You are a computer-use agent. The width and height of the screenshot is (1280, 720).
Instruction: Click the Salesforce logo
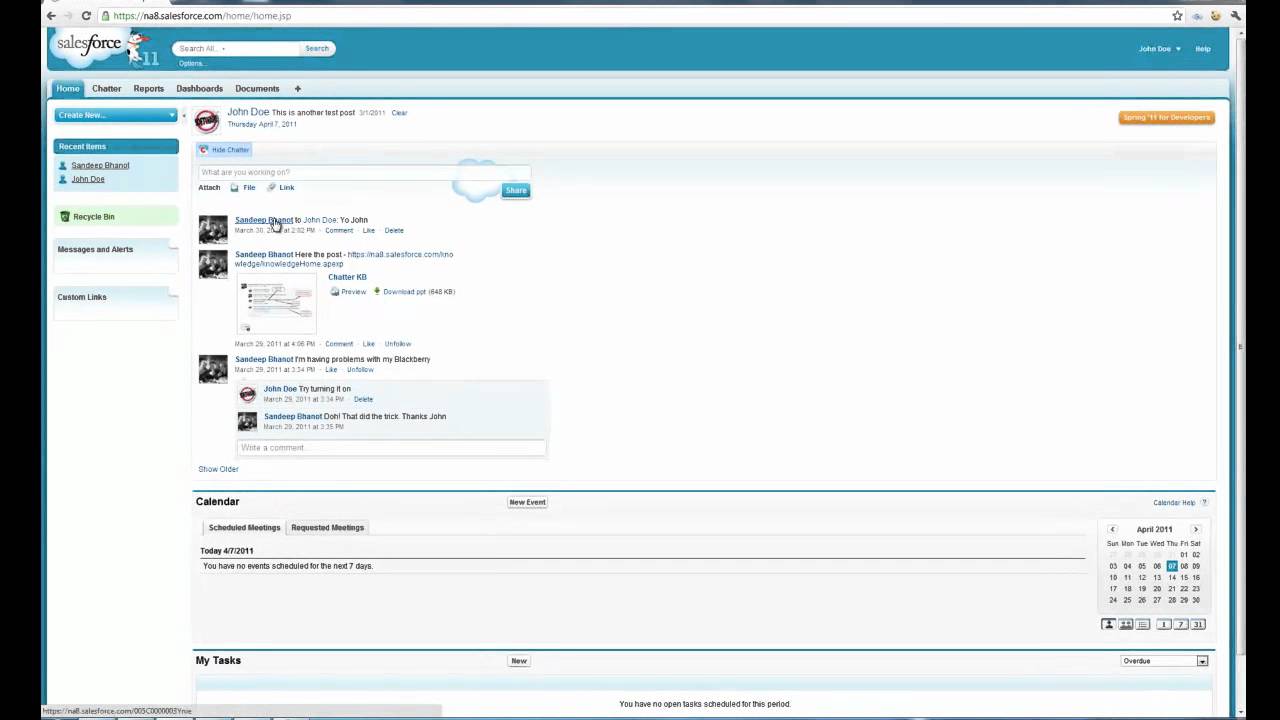point(89,44)
